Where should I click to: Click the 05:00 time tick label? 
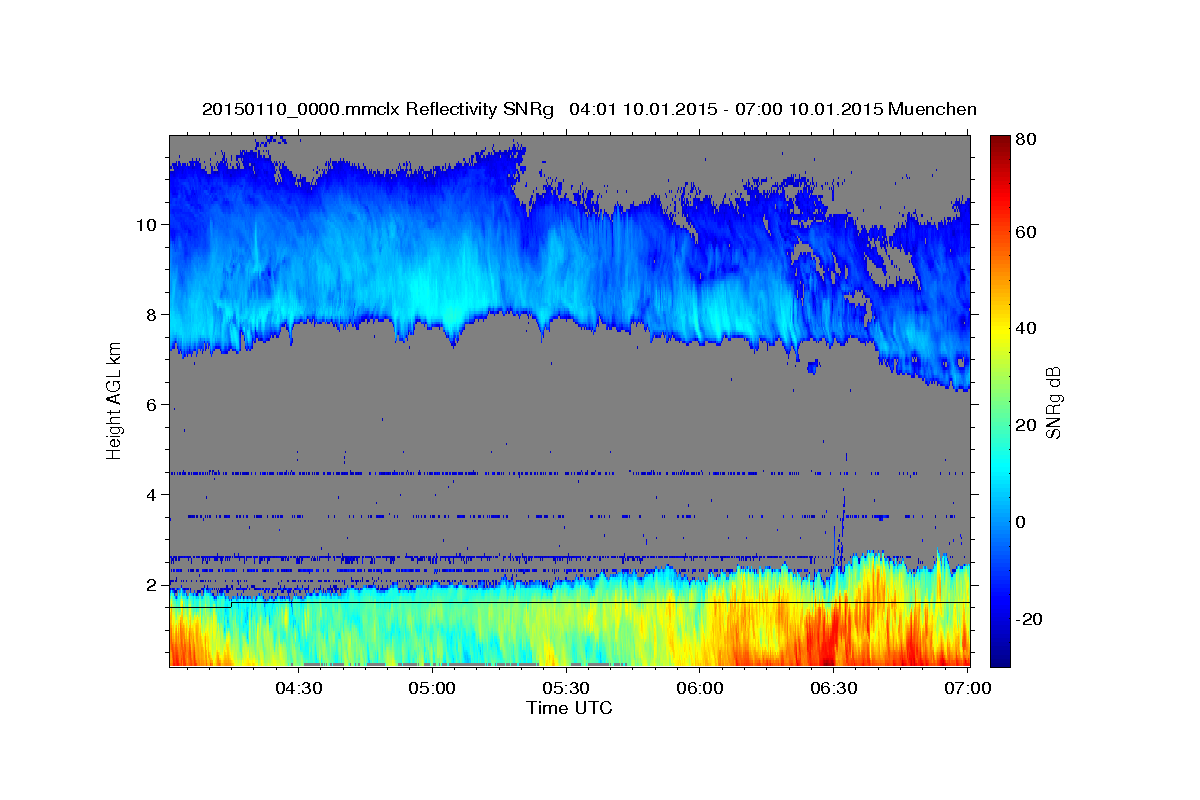tap(432, 688)
